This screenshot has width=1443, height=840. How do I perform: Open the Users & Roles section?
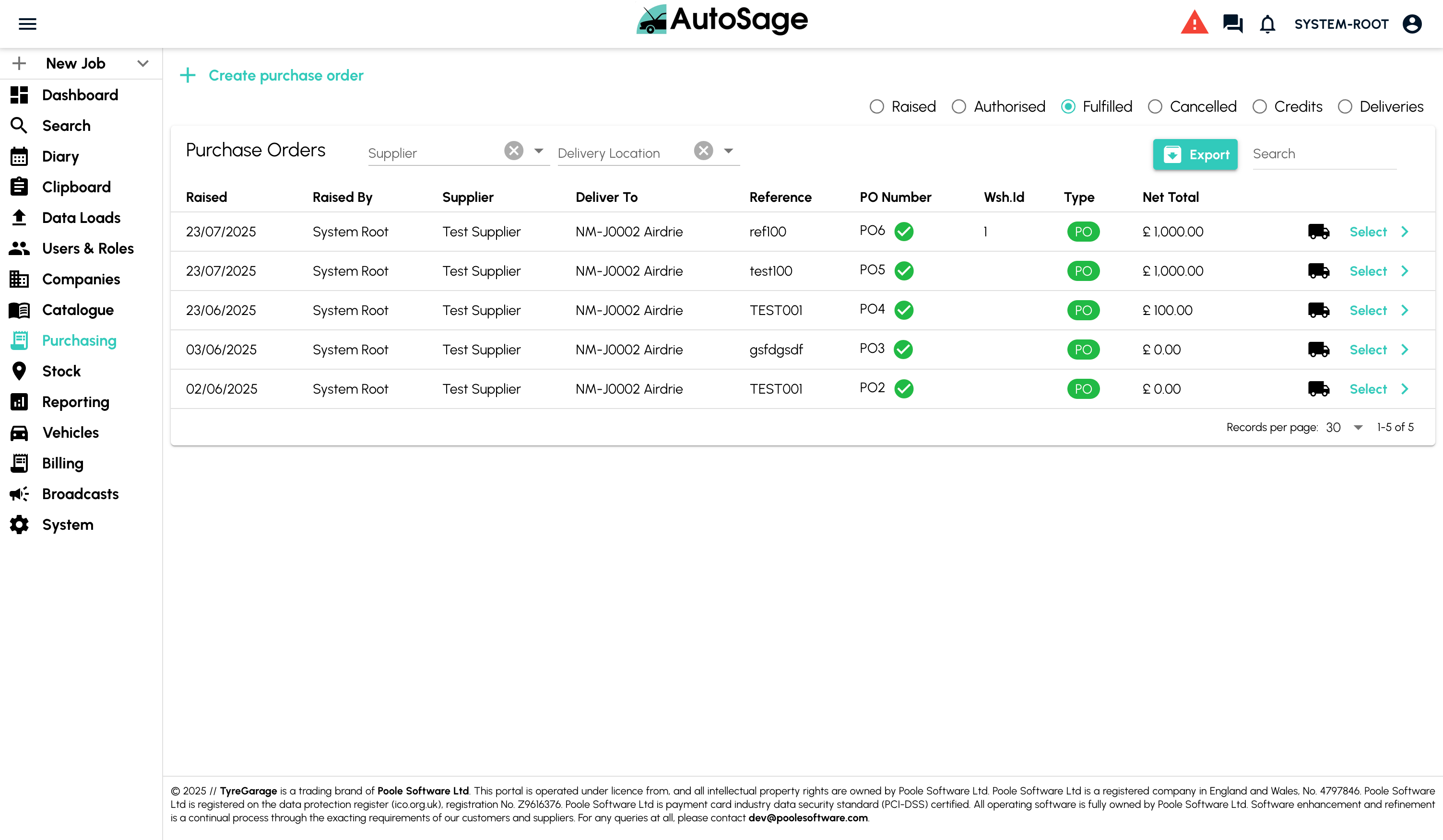click(x=87, y=248)
